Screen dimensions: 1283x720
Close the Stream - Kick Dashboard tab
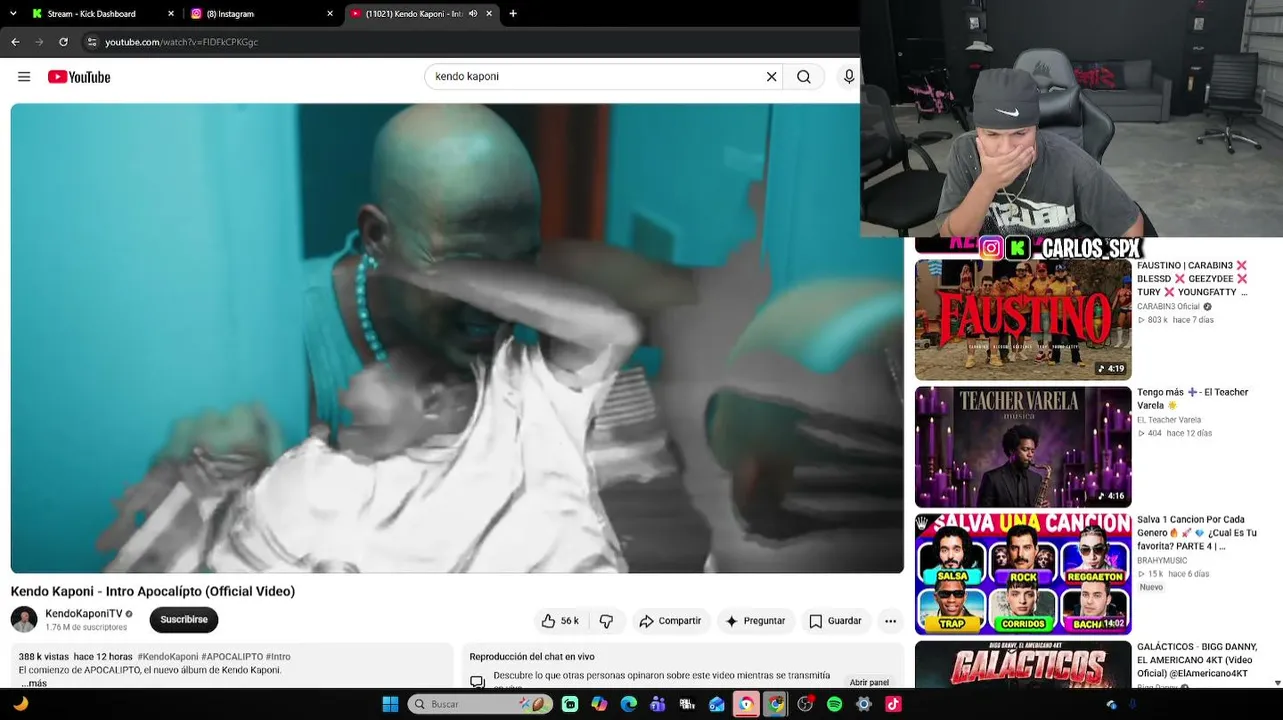(171, 14)
